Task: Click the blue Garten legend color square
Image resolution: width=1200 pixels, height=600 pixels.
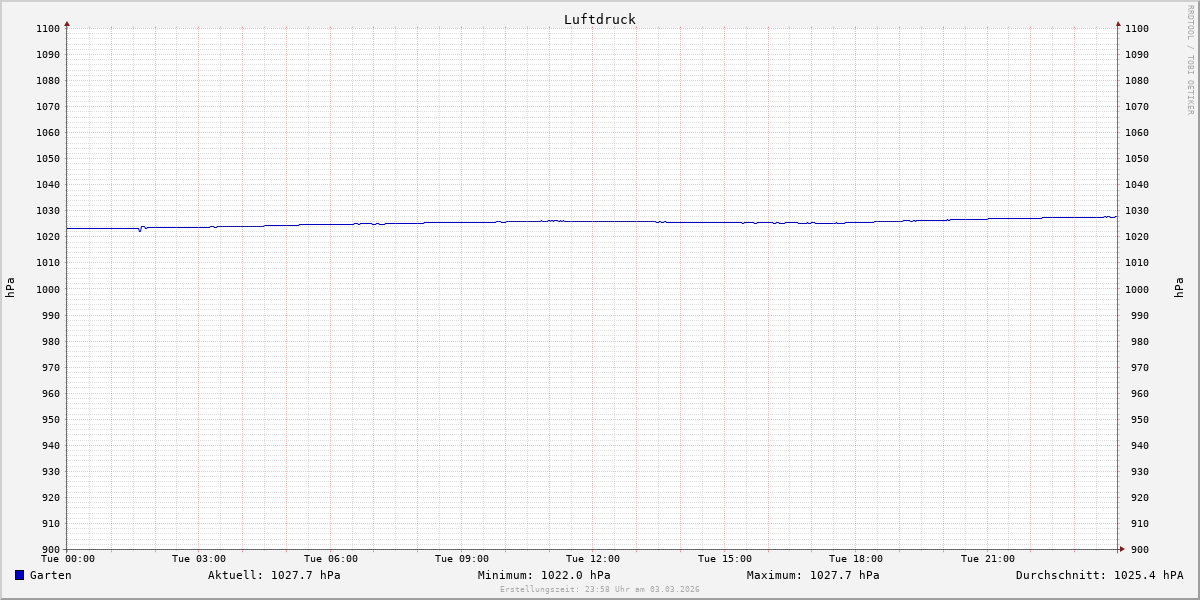Action: pyautogui.click(x=19, y=575)
